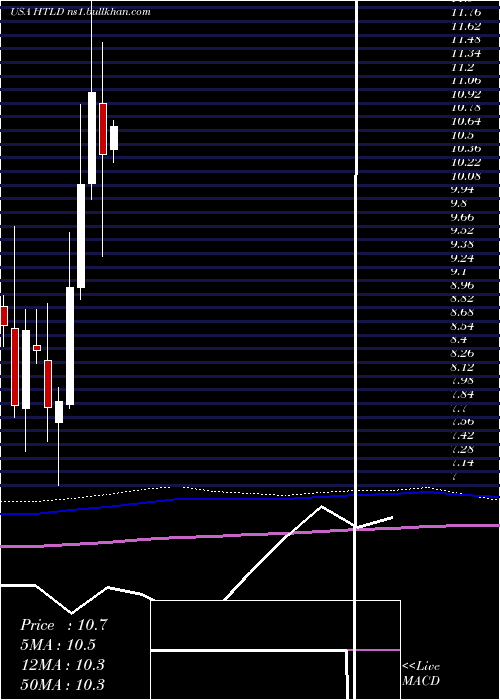The height and width of the screenshot is (700, 500).
Task: Click the 8.82 price axis label
Action: coord(462,299)
